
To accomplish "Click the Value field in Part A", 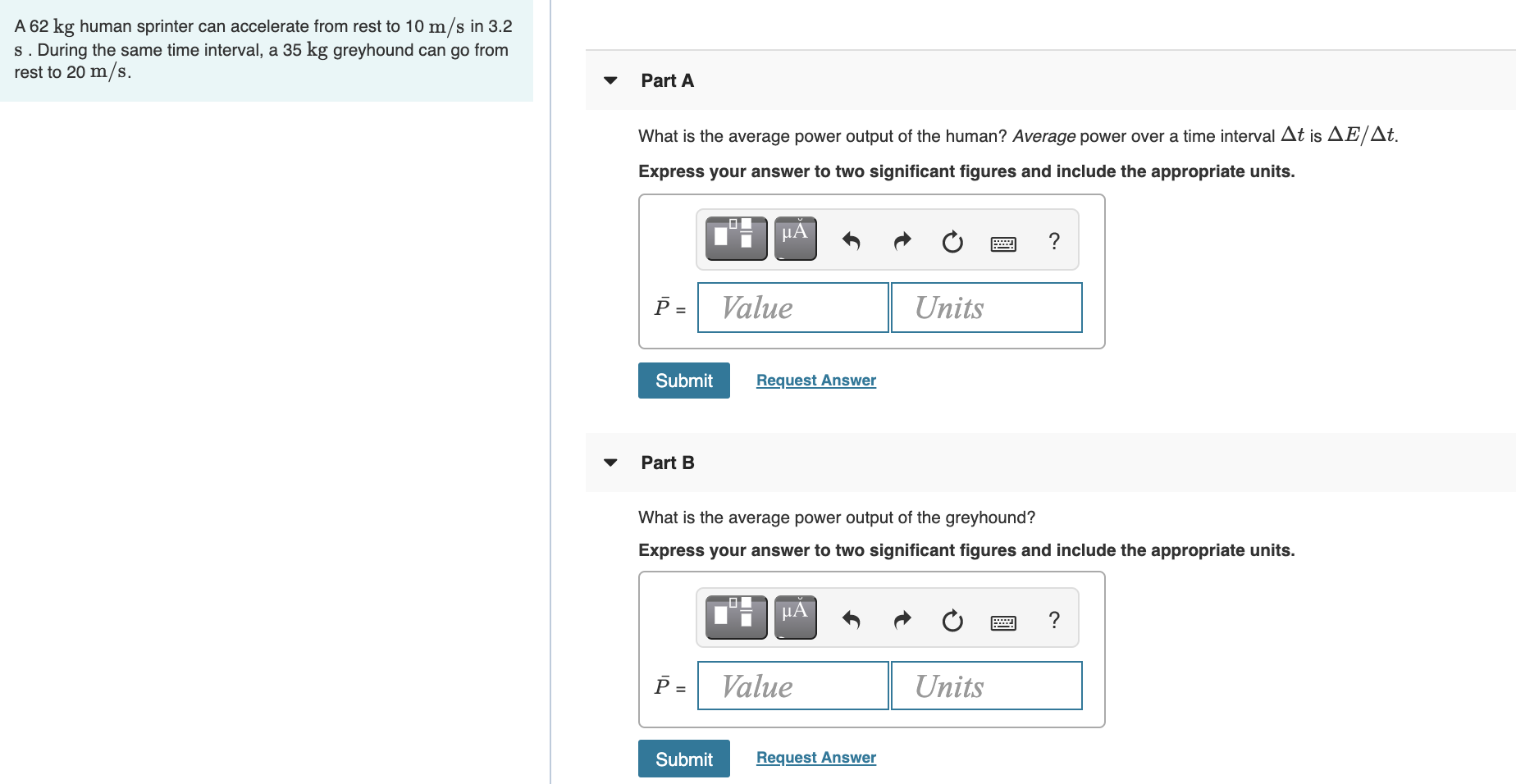I will (x=792, y=308).
